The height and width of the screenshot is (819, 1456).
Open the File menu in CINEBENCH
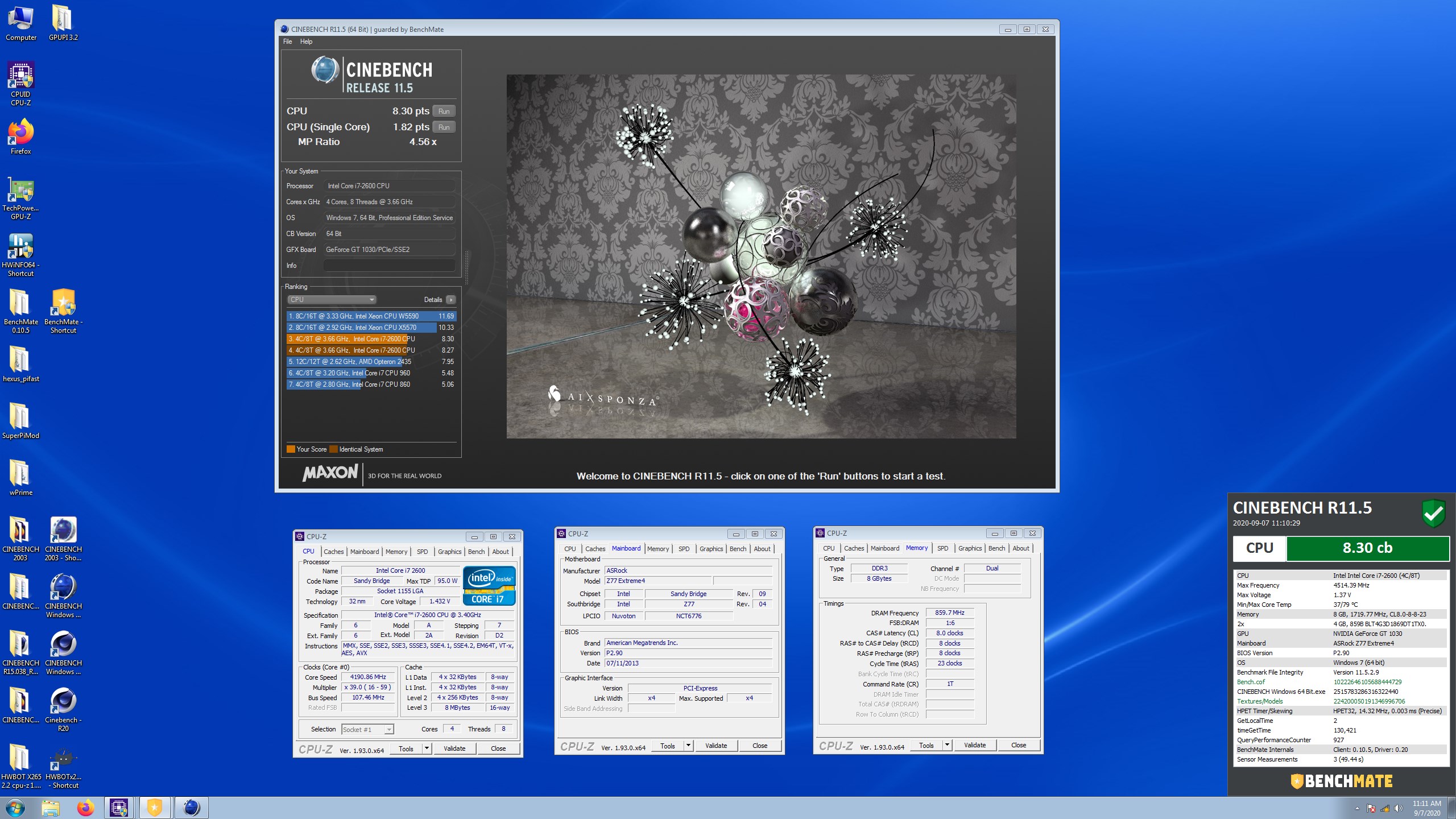[287, 42]
